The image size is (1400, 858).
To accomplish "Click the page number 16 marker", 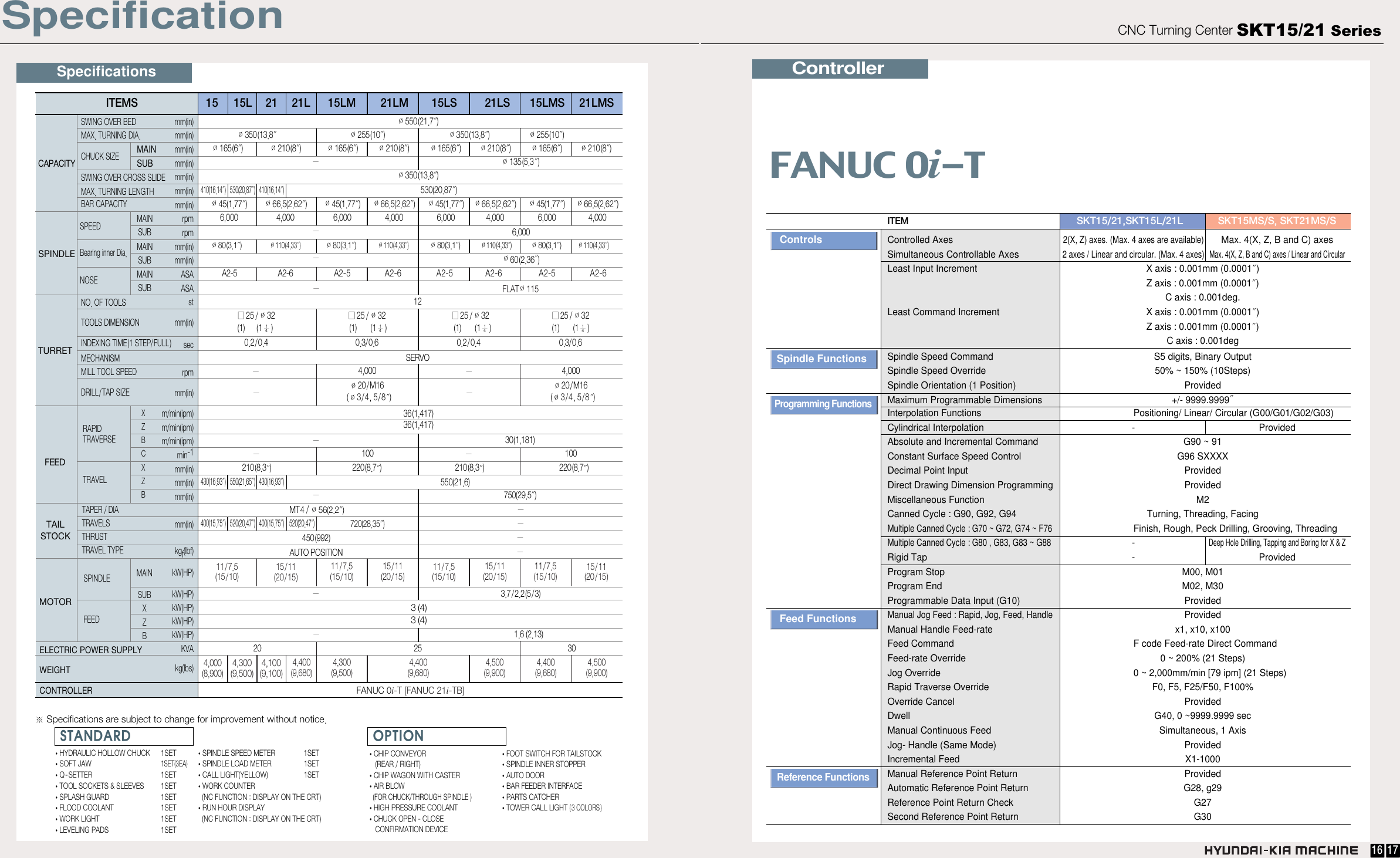I will 1377,850.
